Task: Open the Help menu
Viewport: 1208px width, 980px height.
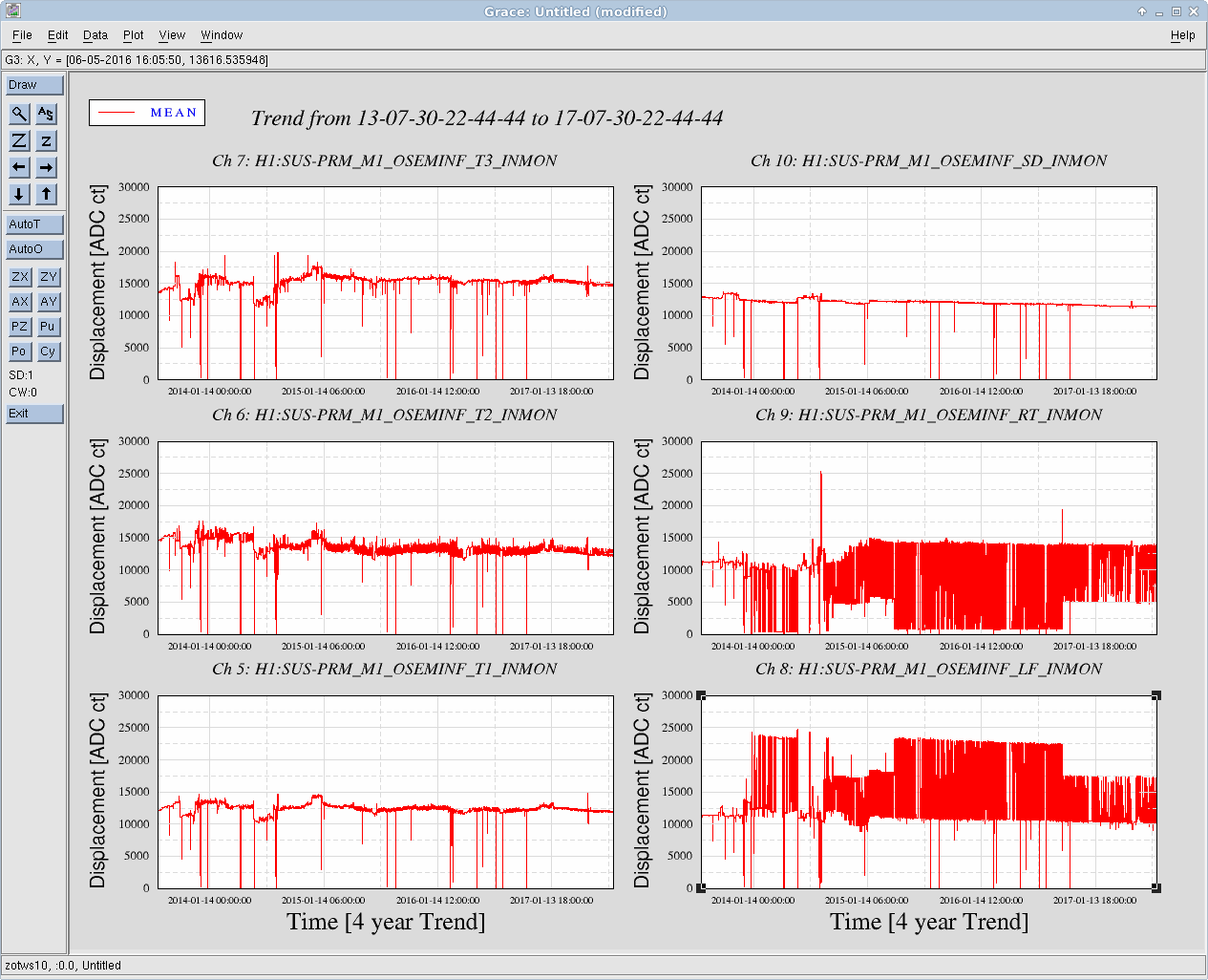Action: [x=1182, y=35]
